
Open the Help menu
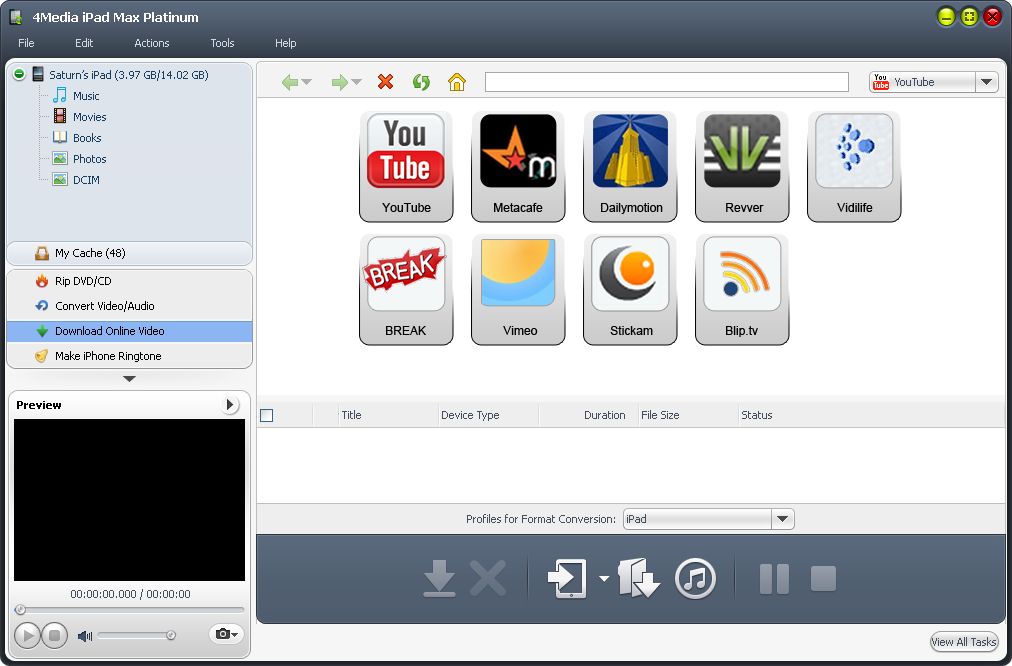click(x=285, y=43)
